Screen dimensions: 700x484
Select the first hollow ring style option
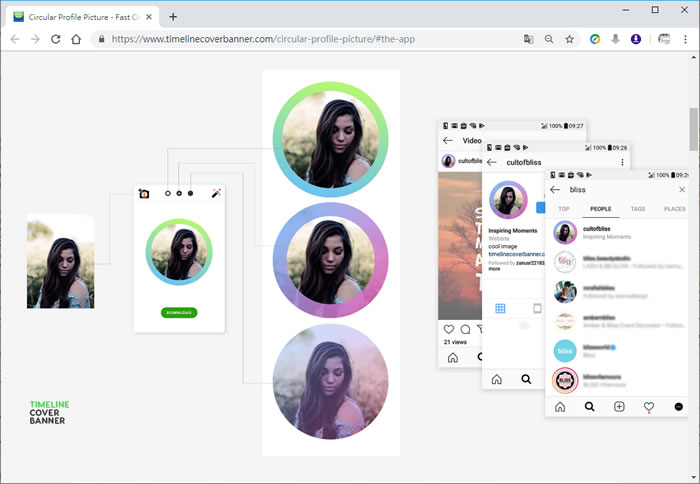click(x=168, y=193)
